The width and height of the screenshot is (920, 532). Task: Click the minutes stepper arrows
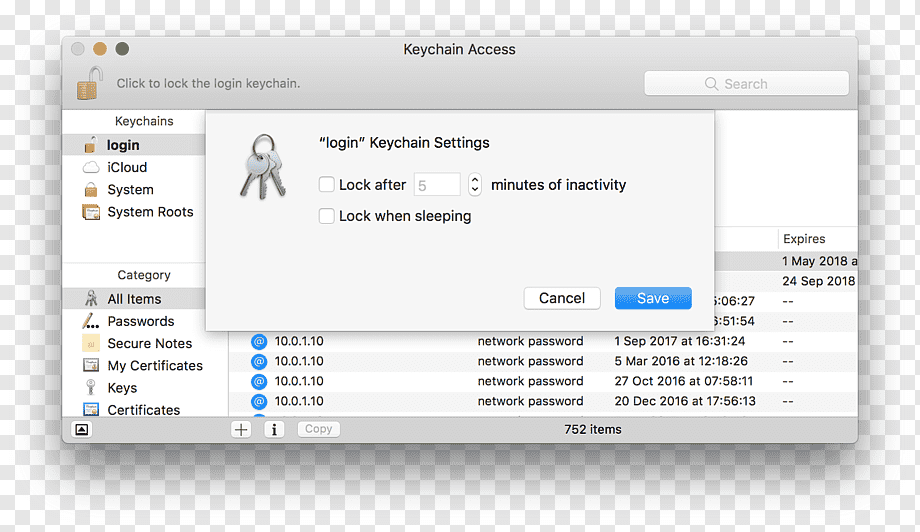pyautogui.click(x=475, y=185)
